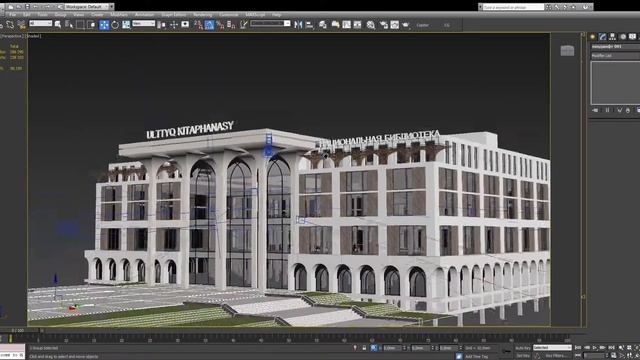The width and height of the screenshot is (640, 360).
Task: Click Edit Named Selection Sets icon
Action: coord(244,25)
